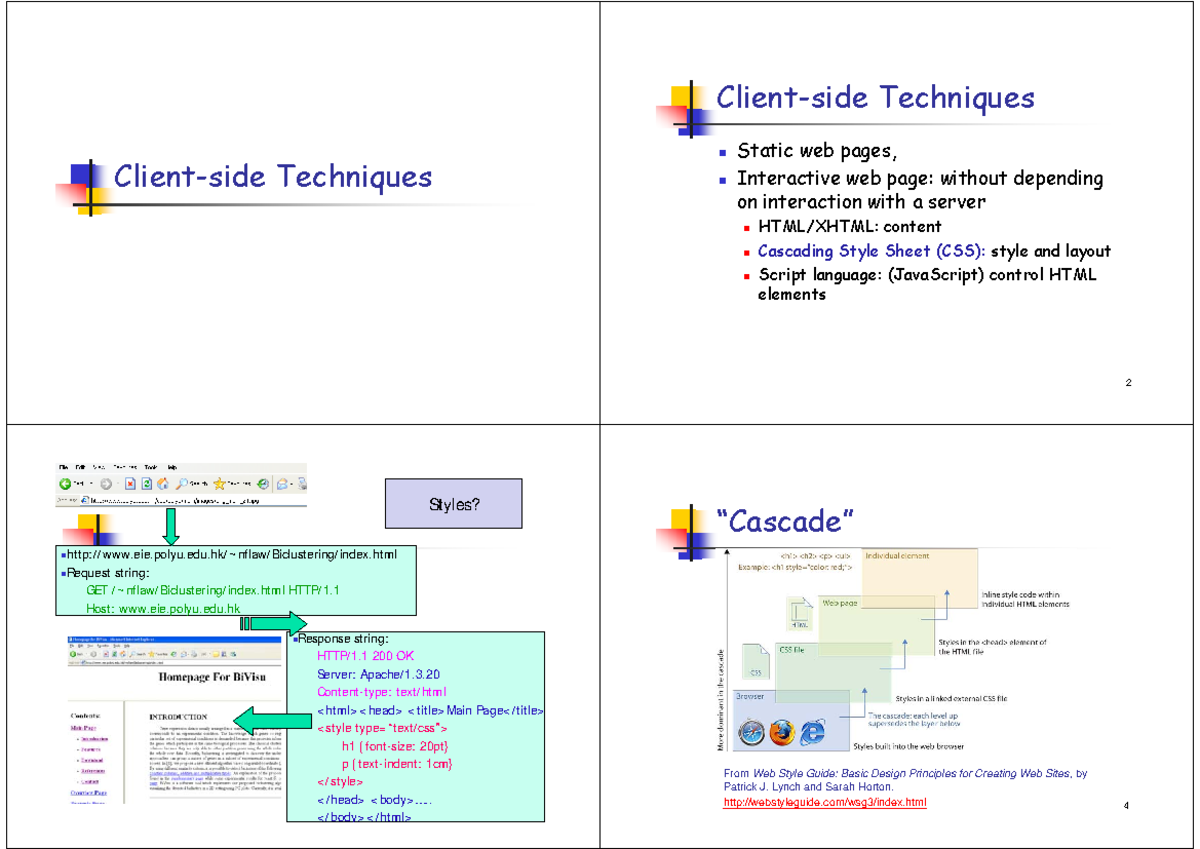Click the 'Response string:' label
This screenshot has width=1200, height=849.
point(343,639)
